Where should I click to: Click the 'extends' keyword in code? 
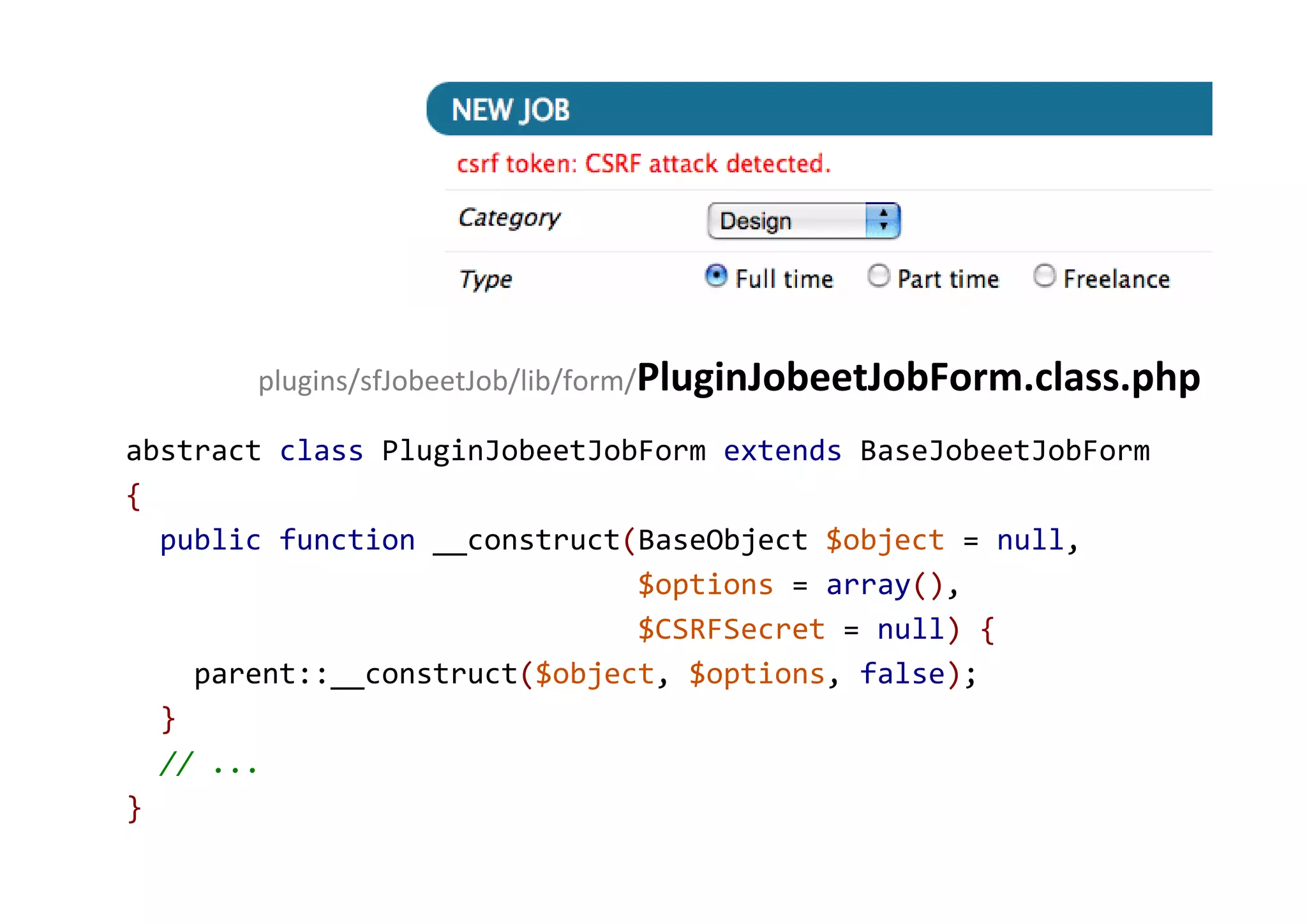tap(782, 451)
